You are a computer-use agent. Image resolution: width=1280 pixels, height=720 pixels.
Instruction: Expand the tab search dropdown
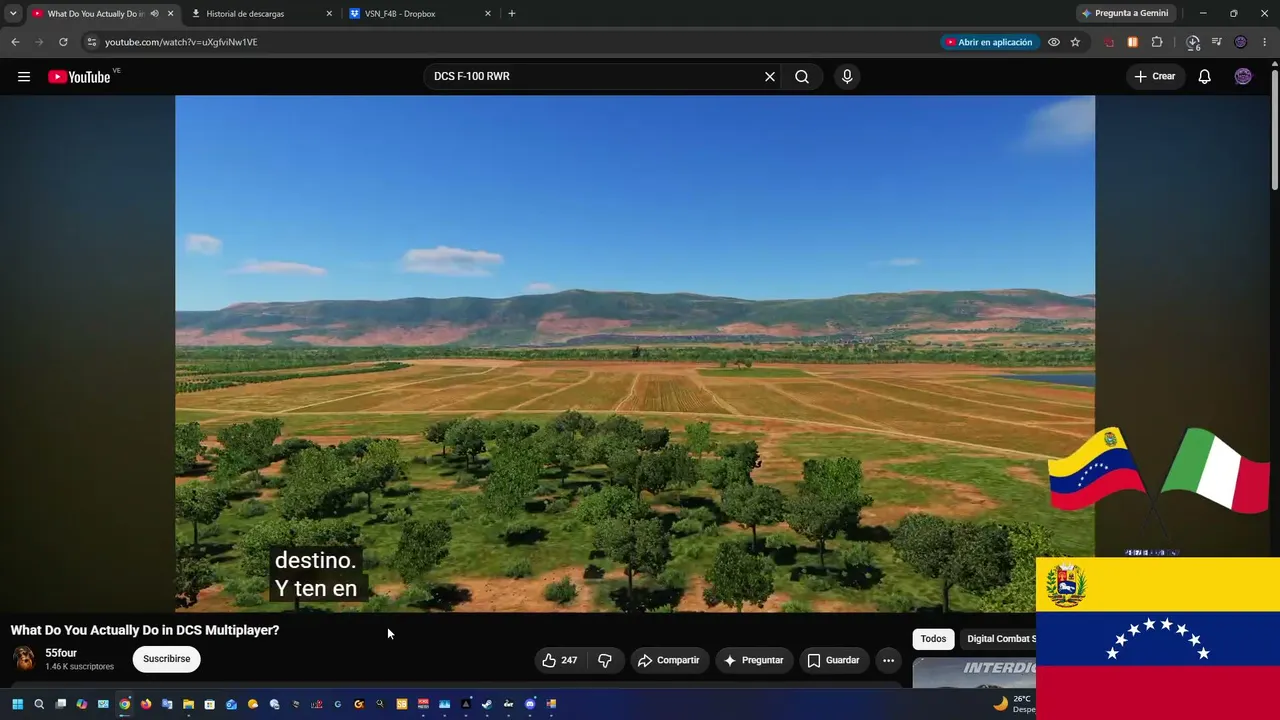click(13, 14)
